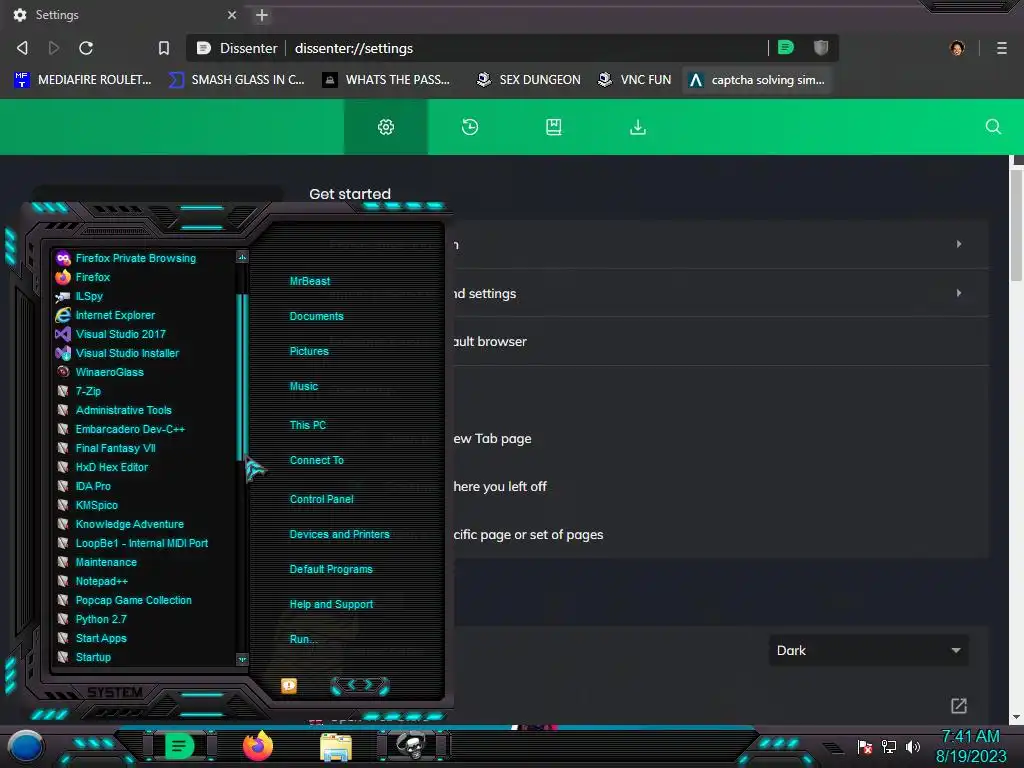Click the network tray icon
This screenshot has height=768, width=1024.
(x=889, y=746)
